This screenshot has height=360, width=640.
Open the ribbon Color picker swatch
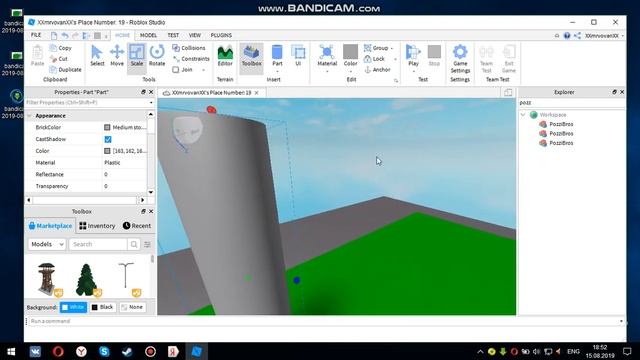click(350, 52)
